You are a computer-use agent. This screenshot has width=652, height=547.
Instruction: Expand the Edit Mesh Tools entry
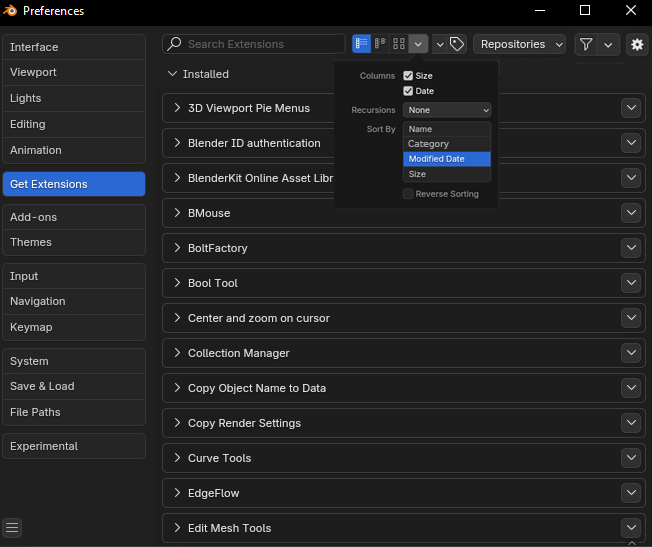[177, 528]
